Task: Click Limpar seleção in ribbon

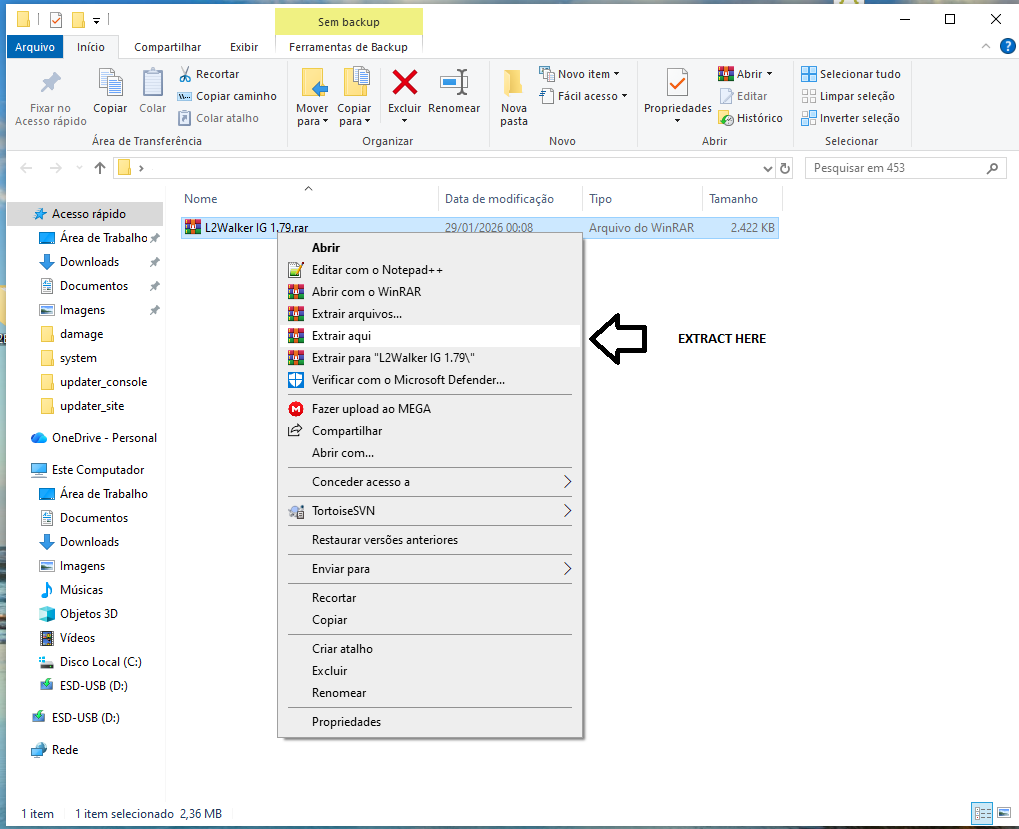Action: pos(848,96)
